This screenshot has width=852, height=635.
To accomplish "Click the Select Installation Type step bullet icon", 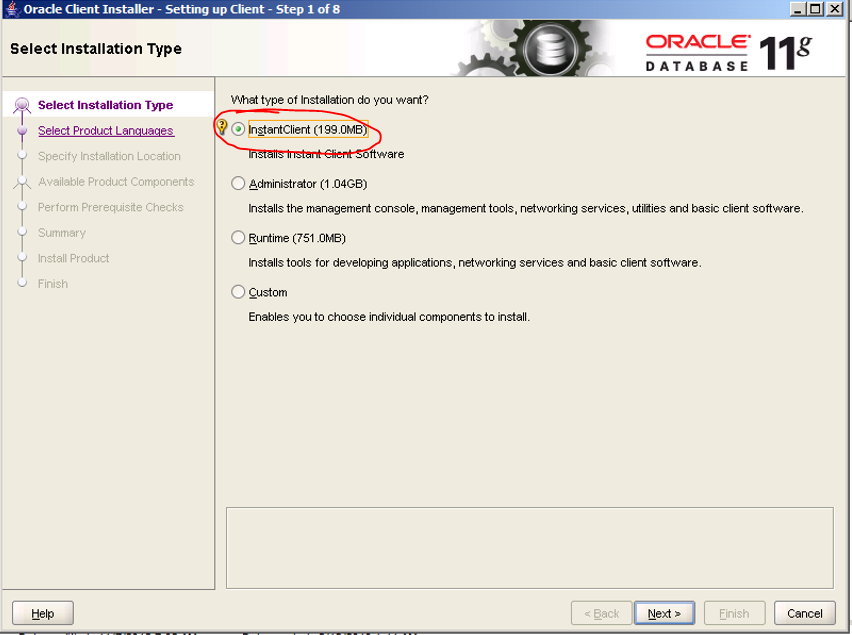I will 22,105.
